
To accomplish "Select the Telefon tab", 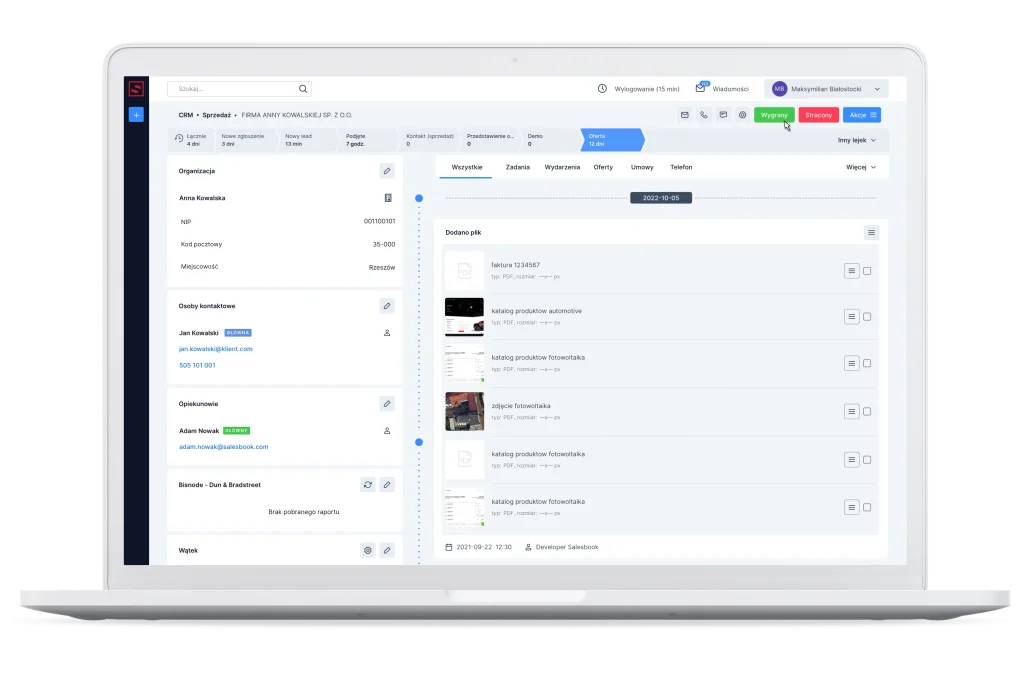I will tap(681, 167).
